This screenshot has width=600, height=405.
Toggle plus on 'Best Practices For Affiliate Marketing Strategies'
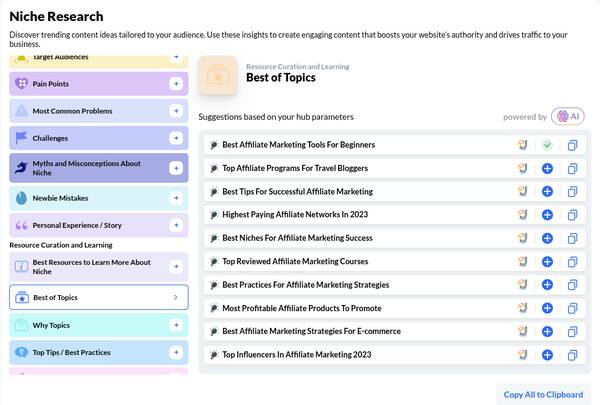coord(547,285)
